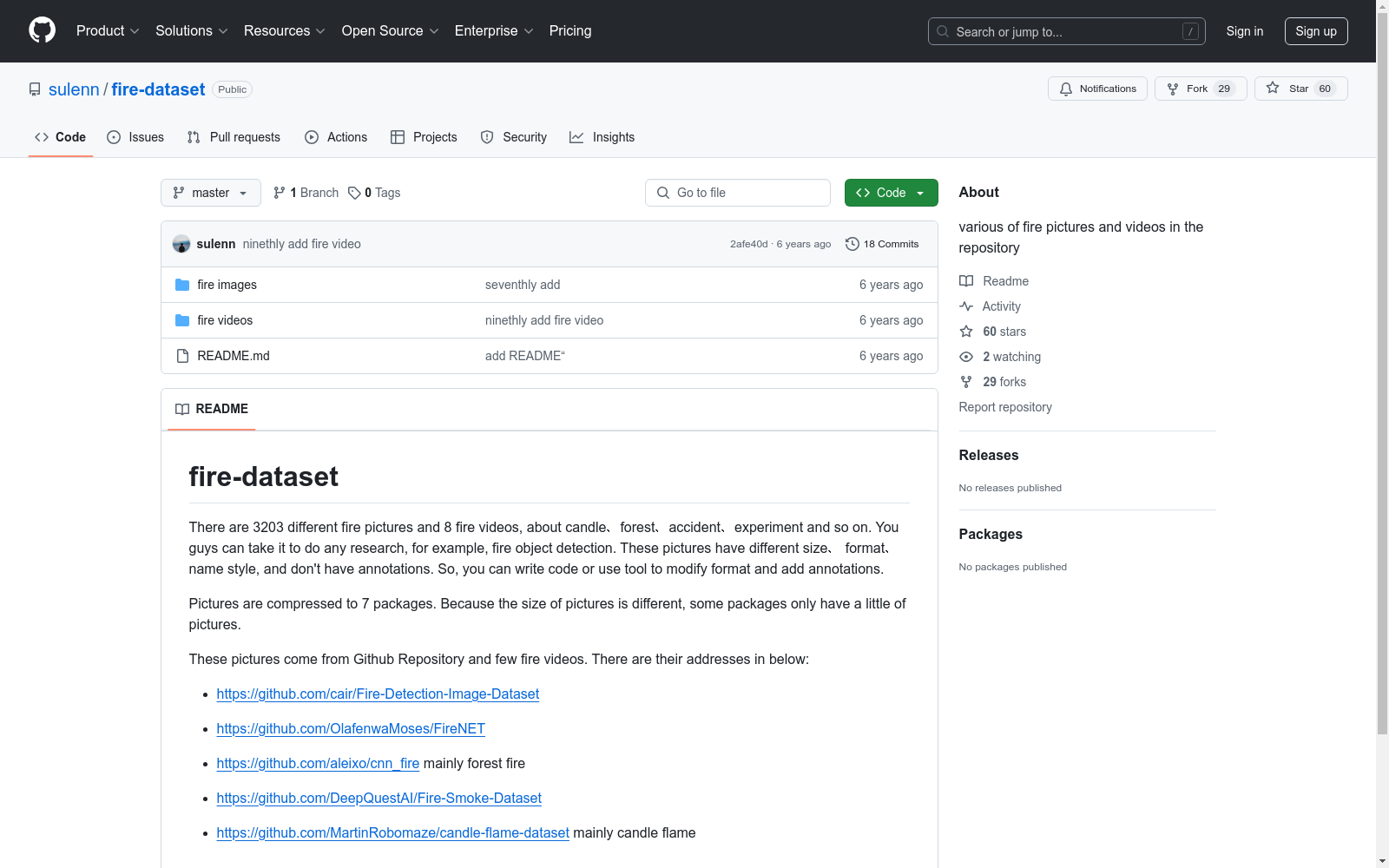Viewport: 1389px width, 868px height.
Task: Open the README.md file
Action: coord(234,356)
